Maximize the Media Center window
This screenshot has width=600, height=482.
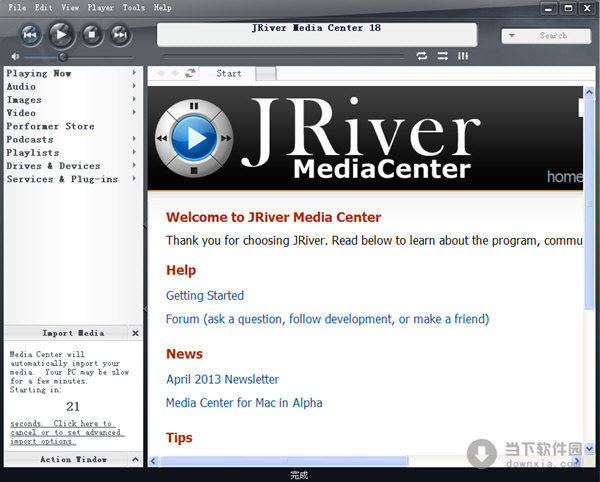coord(568,8)
